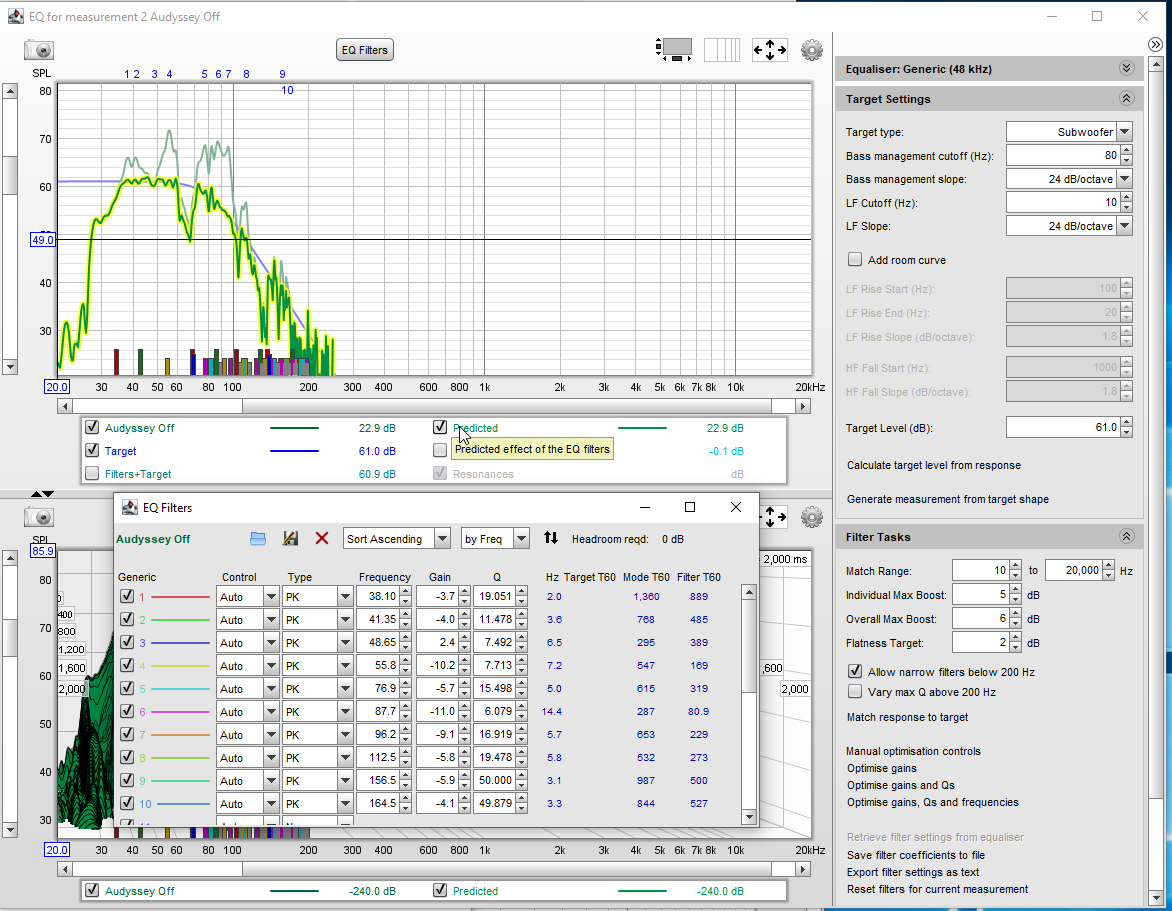Click Save filter coefficients to file
Image resolution: width=1172 pixels, height=911 pixels.
[916, 855]
